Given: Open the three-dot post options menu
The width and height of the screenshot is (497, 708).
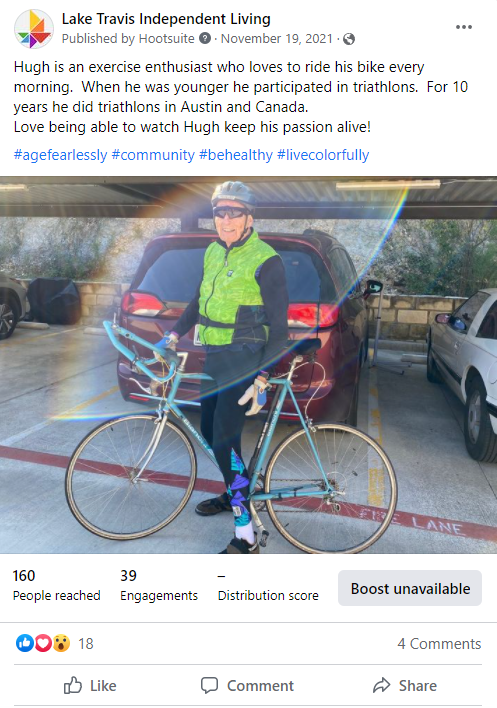Looking at the screenshot, I should (464, 27).
